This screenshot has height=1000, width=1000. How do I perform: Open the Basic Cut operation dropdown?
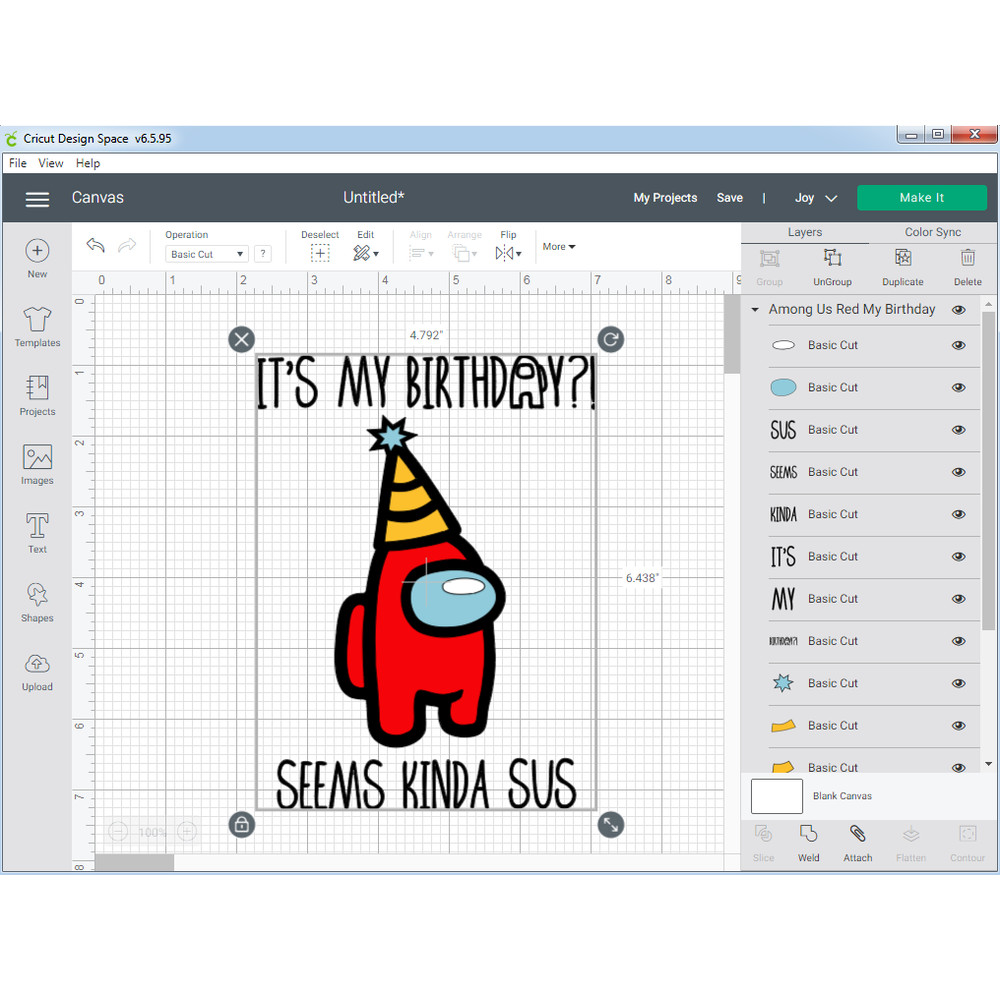click(206, 254)
